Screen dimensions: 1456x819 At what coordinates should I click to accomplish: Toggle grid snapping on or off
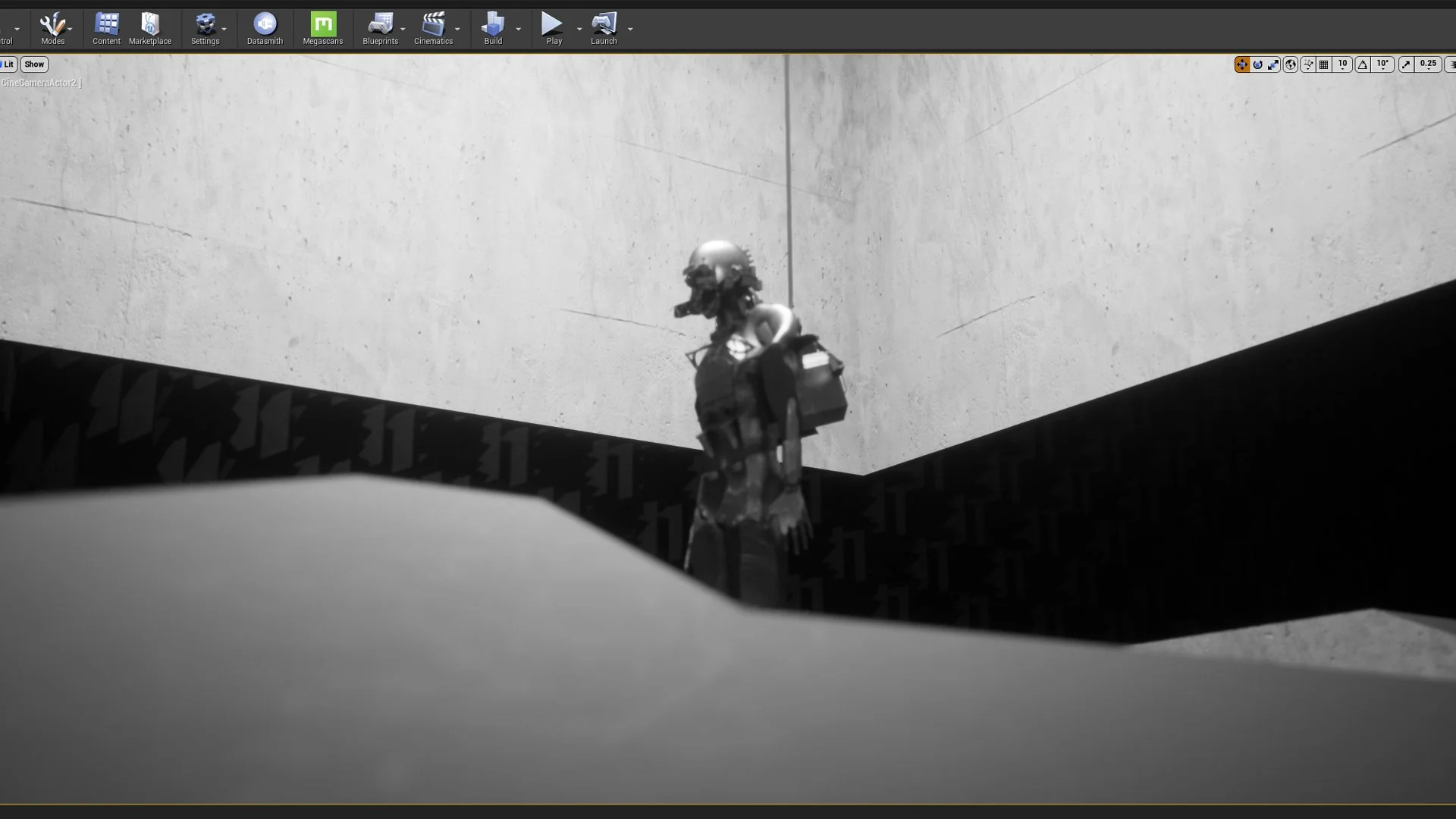[x=1324, y=64]
